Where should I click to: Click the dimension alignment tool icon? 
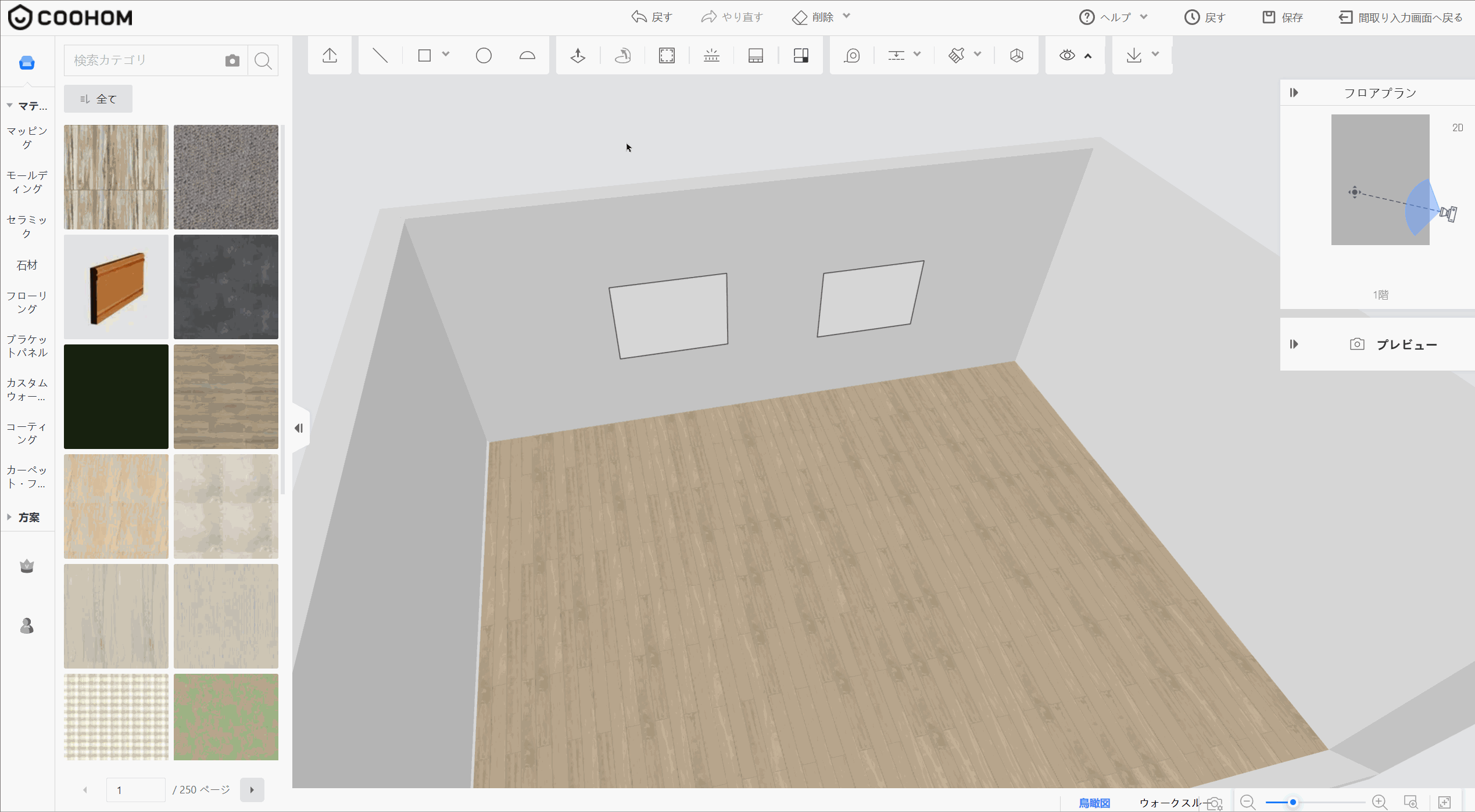[x=896, y=56]
